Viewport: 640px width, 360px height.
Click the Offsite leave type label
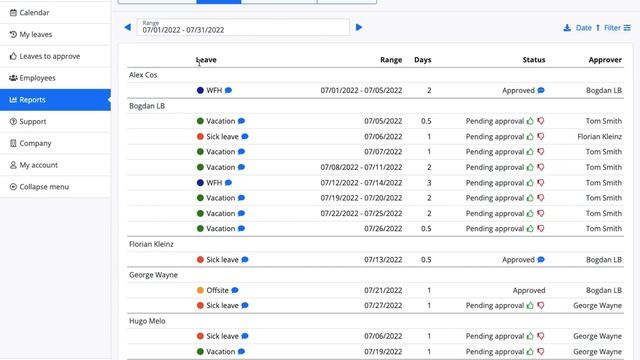tap(217, 290)
